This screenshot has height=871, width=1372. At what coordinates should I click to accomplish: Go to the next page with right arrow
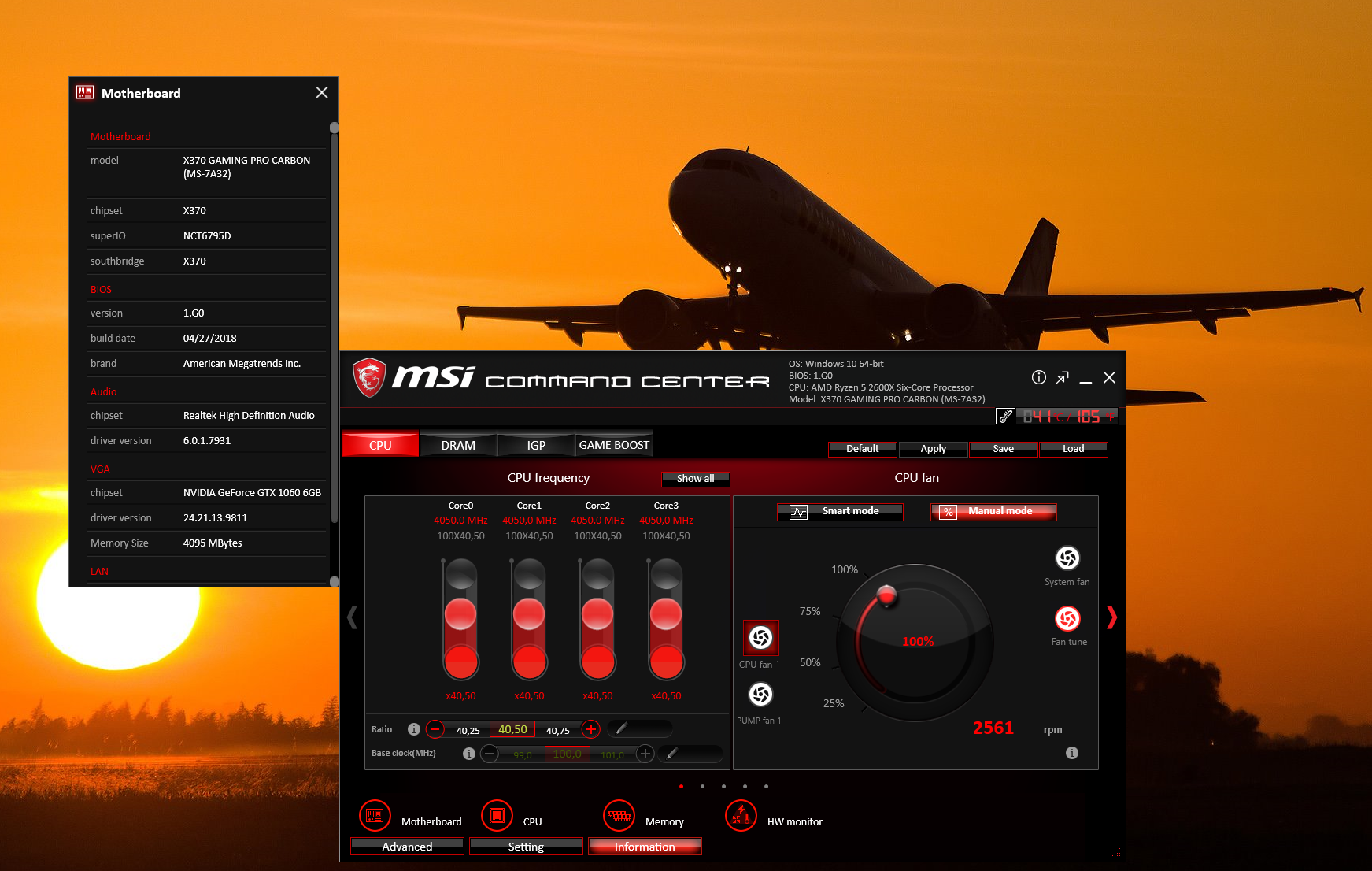point(1111,617)
